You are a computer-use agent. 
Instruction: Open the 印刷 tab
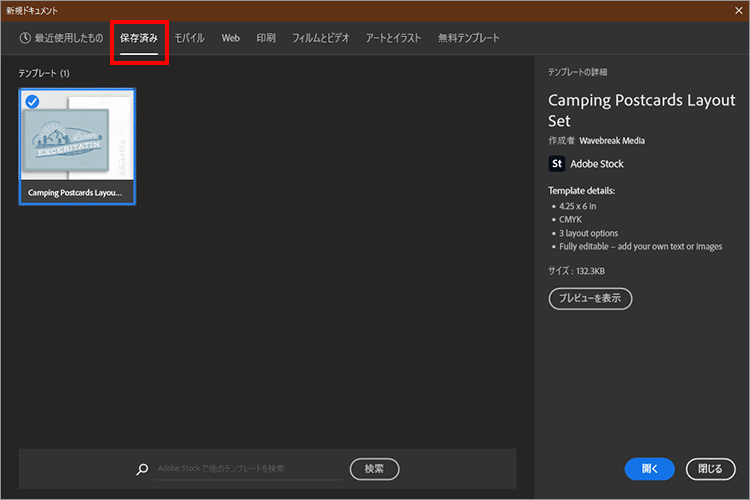point(266,38)
